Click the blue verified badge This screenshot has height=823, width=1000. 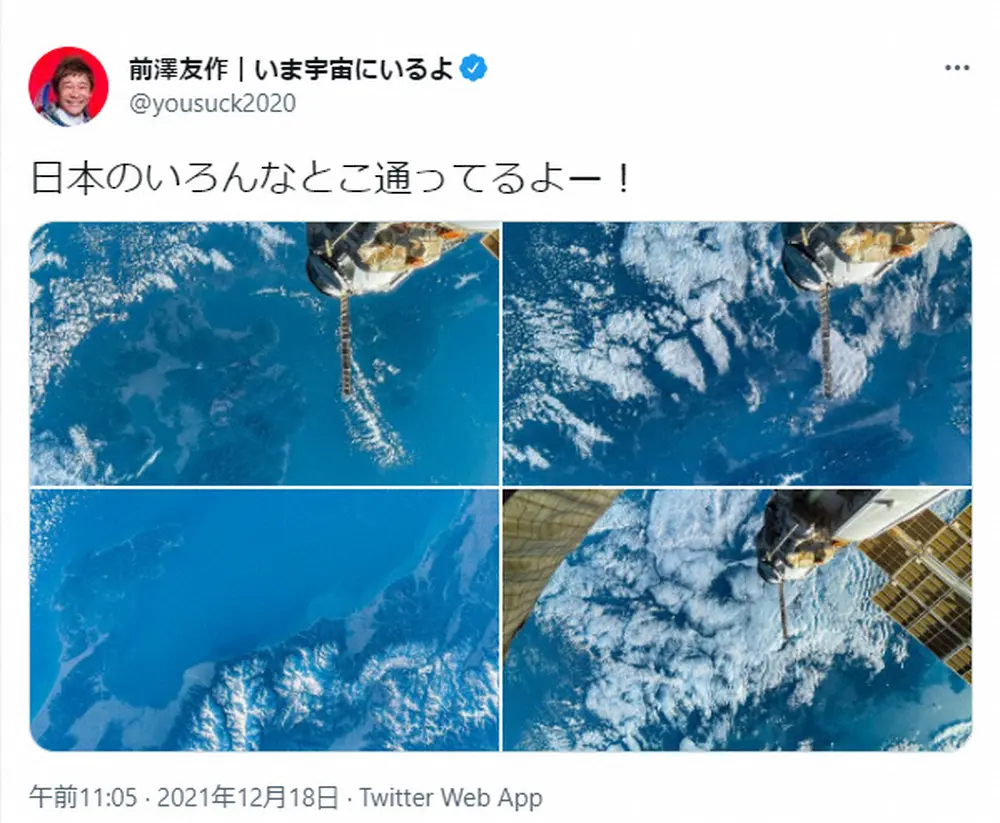click(x=473, y=68)
